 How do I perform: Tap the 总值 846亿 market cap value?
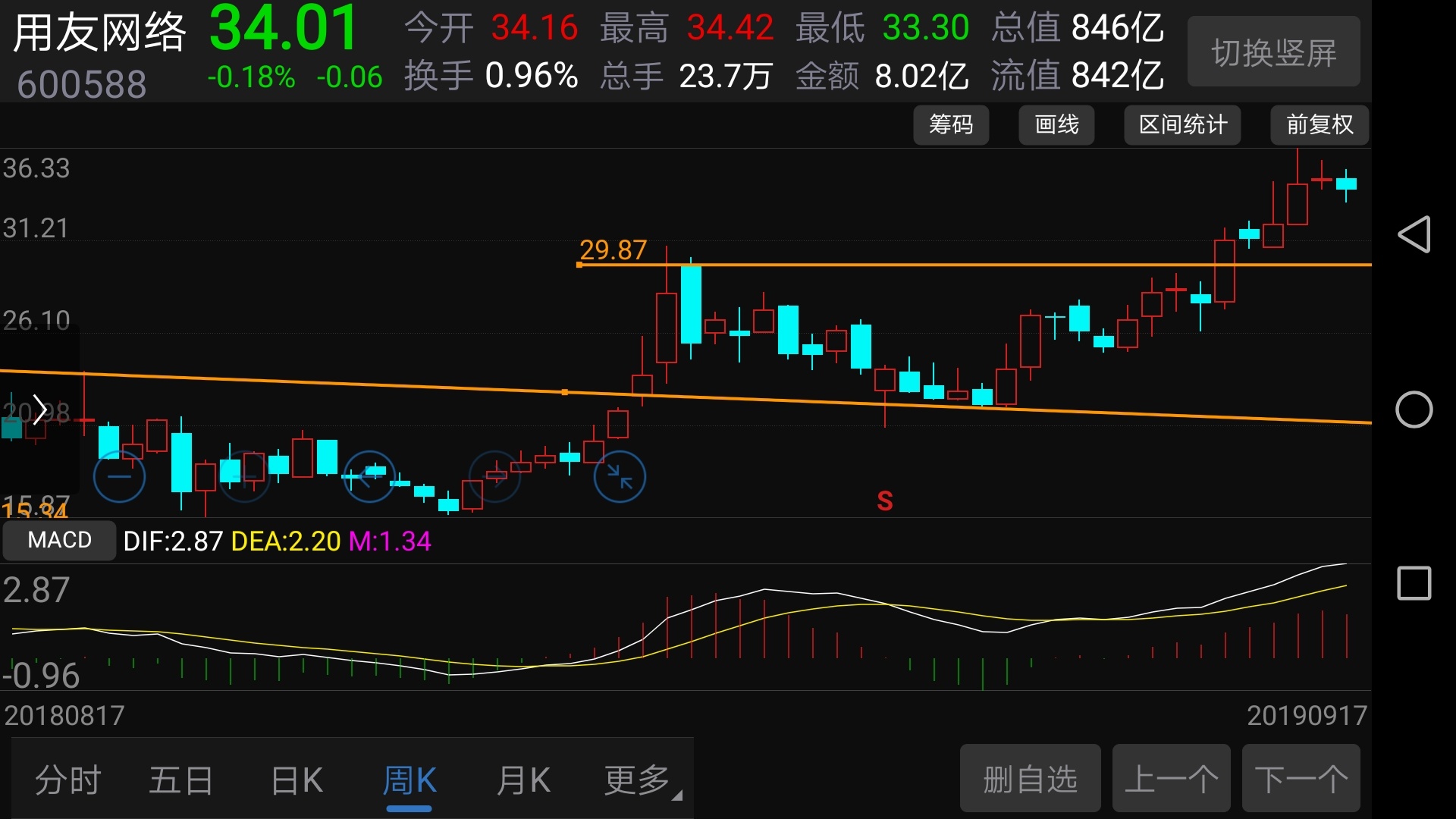click(1078, 28)
